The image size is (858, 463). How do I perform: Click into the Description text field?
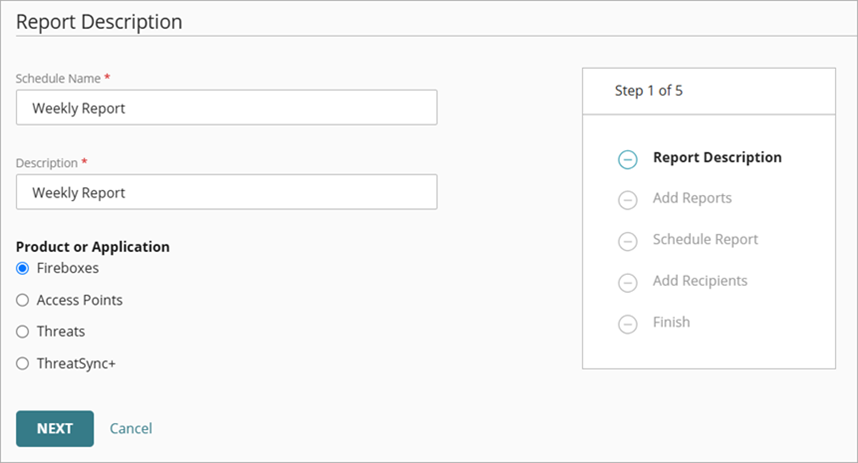227,192
